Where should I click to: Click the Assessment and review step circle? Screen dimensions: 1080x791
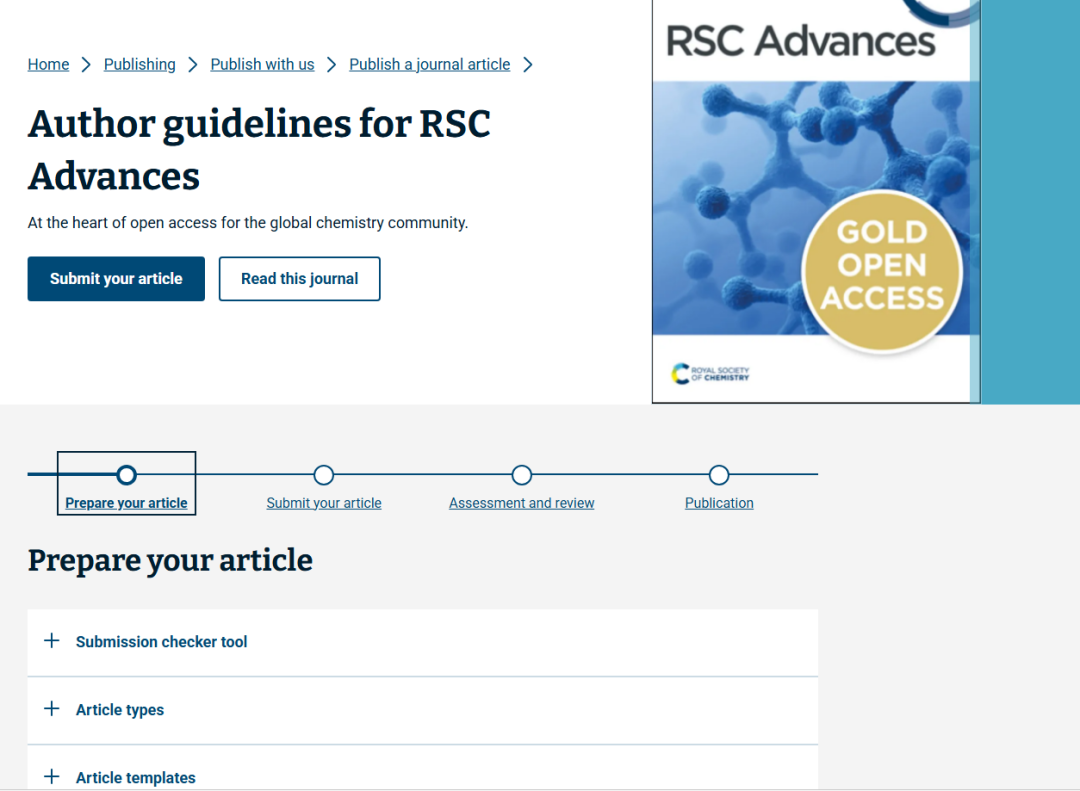521,475
